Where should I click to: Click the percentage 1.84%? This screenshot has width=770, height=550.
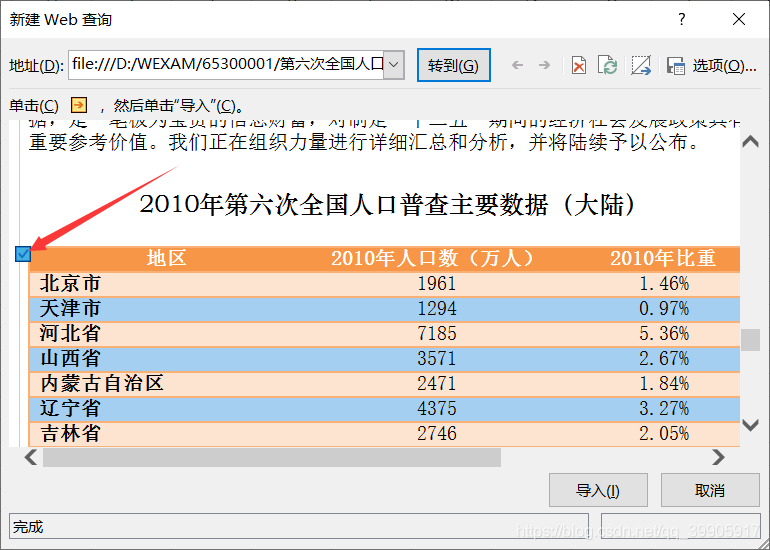click(x=664, y=384)
